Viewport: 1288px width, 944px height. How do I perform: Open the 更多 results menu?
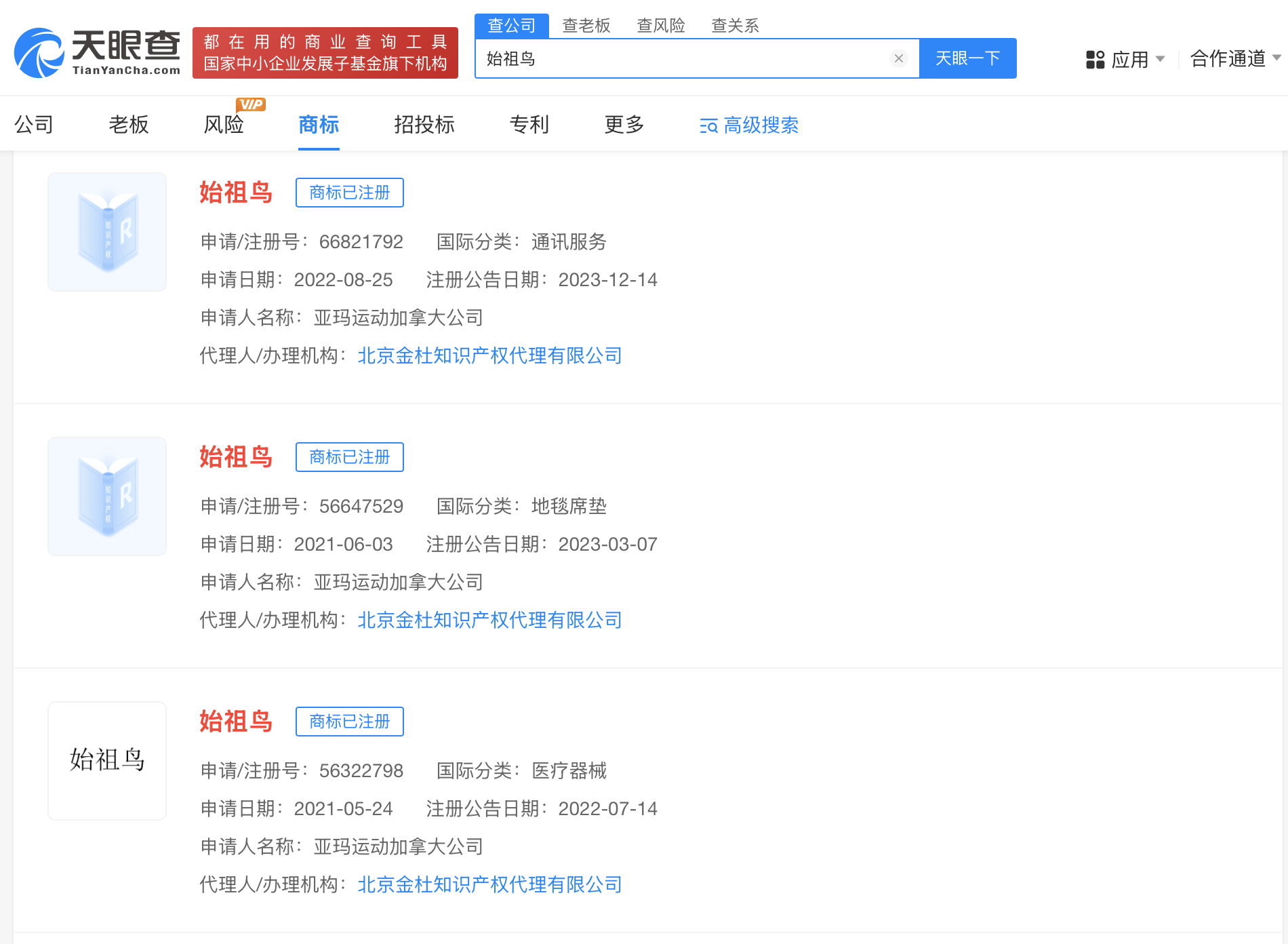point(624,125)
